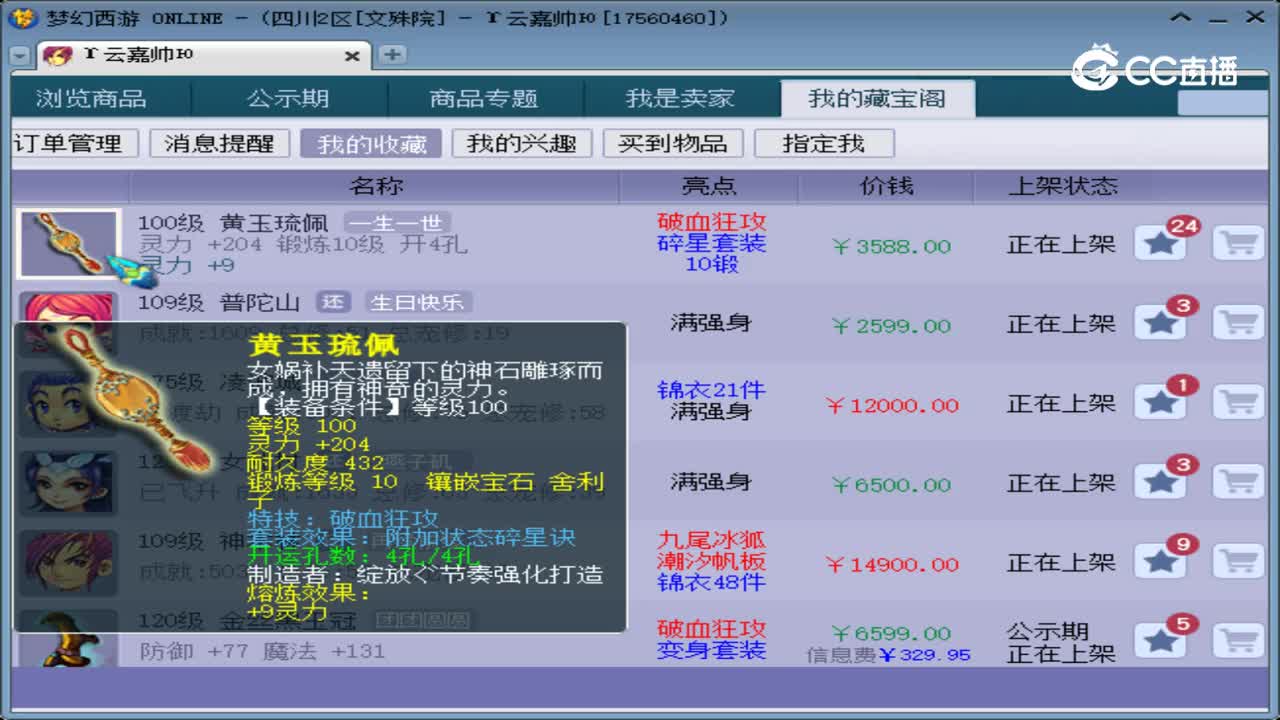Screen dimensions: 1280x720
Task: Switch to 公示期 tab
Action: tap(288, 98)
